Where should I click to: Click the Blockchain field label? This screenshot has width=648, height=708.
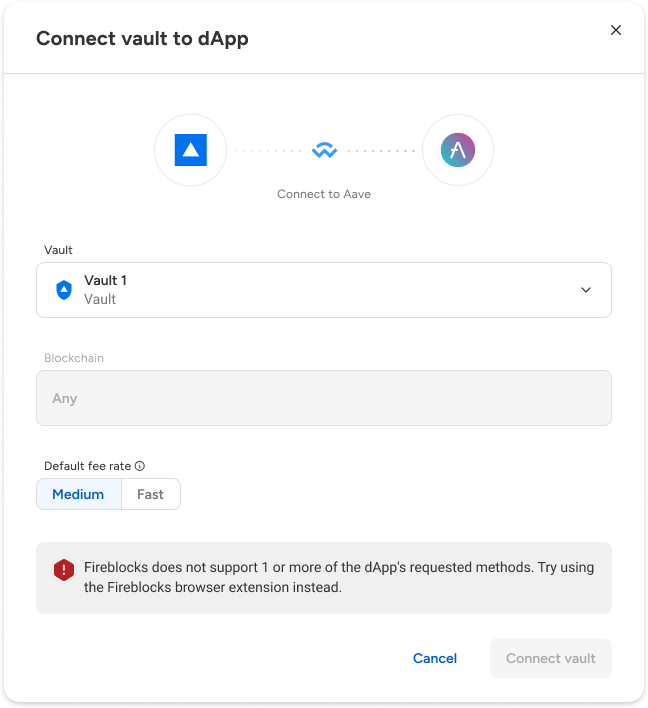74,357
